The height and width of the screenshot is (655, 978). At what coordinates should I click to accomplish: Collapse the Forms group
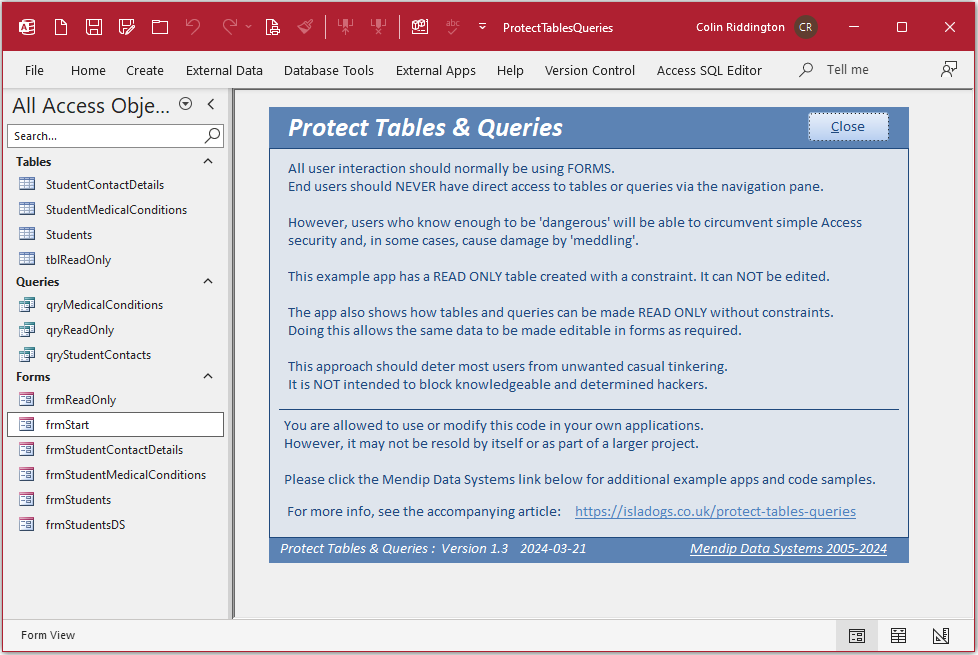(208, 376)
